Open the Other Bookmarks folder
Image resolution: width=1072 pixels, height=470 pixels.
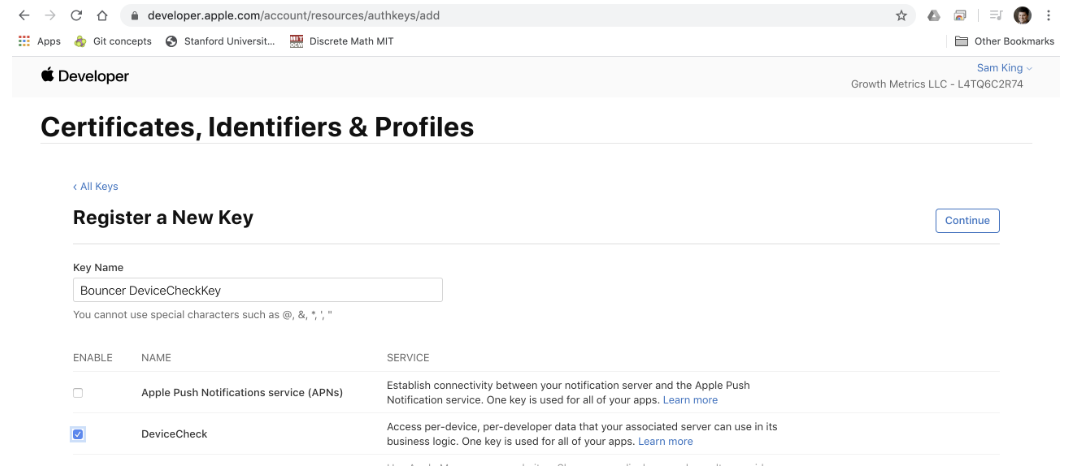point(1004,41)
